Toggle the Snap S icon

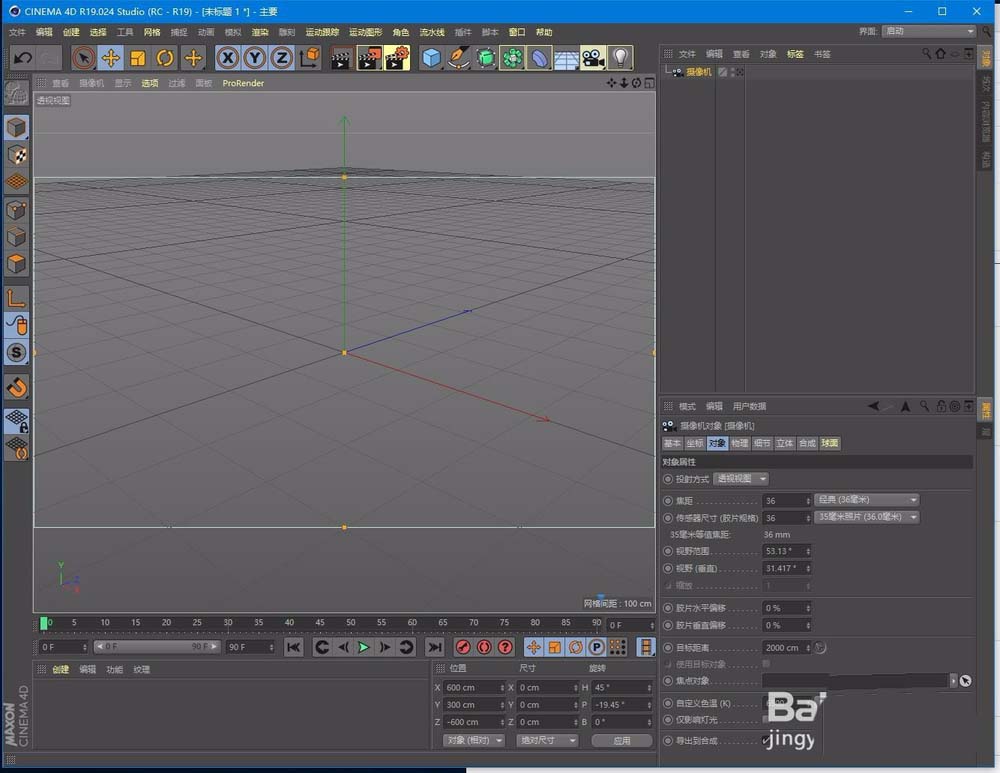pos(17,352)
